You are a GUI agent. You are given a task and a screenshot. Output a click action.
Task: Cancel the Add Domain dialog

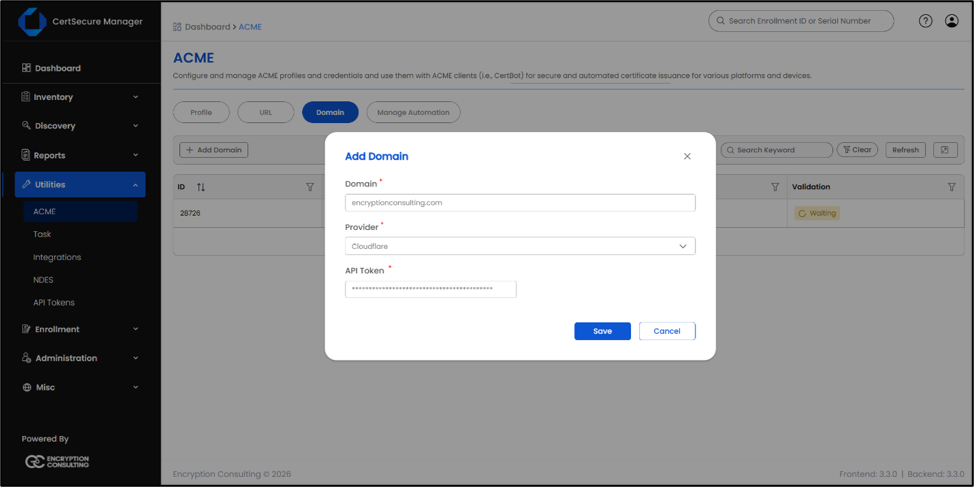pos(667,331)
